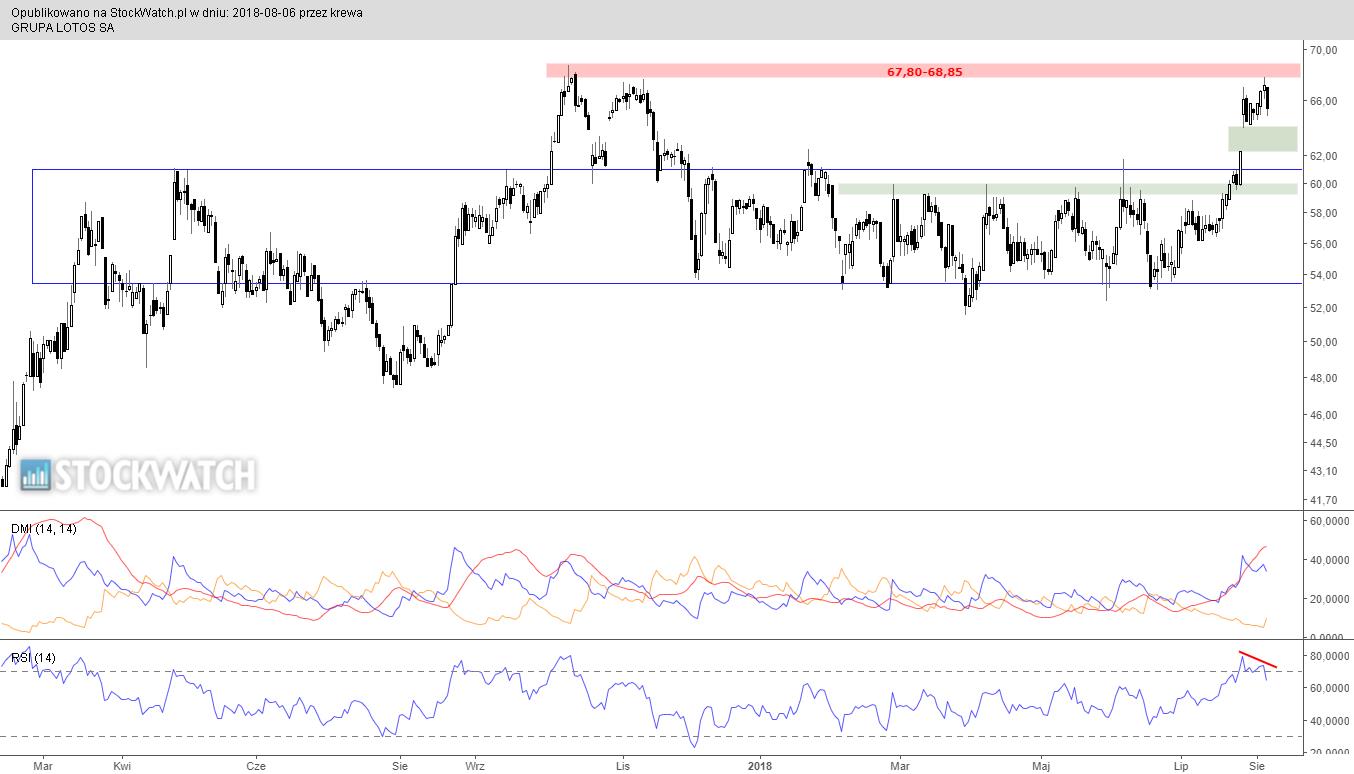
Task: Click the red divergence trendline on RSI
Action: coord(1259,660)
